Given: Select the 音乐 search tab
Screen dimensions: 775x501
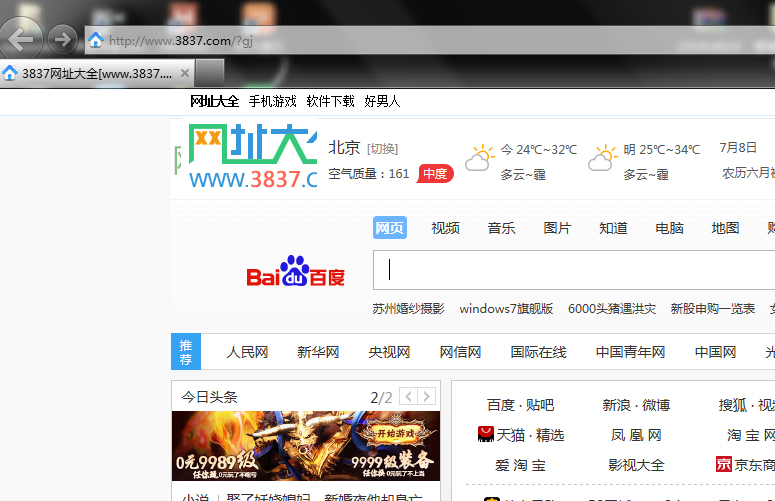Looking at the screenshot, I should click(501, 228).
